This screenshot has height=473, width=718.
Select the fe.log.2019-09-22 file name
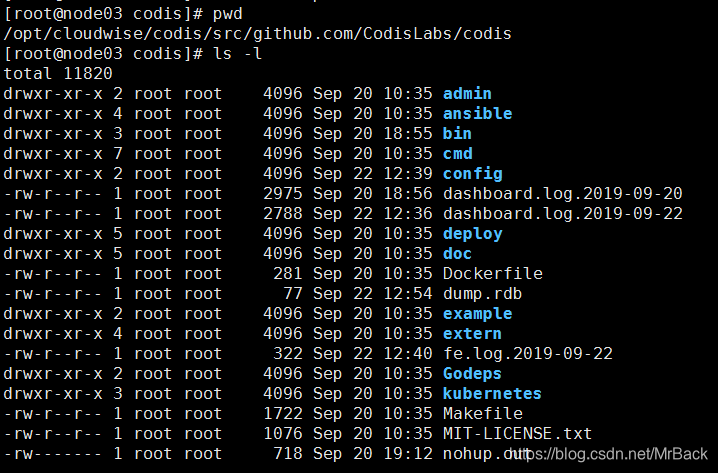pyautogui.click(x=528, y=354)
